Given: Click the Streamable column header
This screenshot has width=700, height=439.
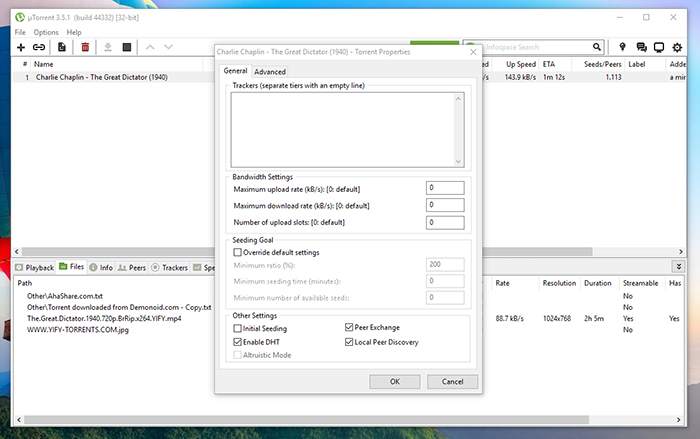Looking at the screenshot, I should [640, 283].
